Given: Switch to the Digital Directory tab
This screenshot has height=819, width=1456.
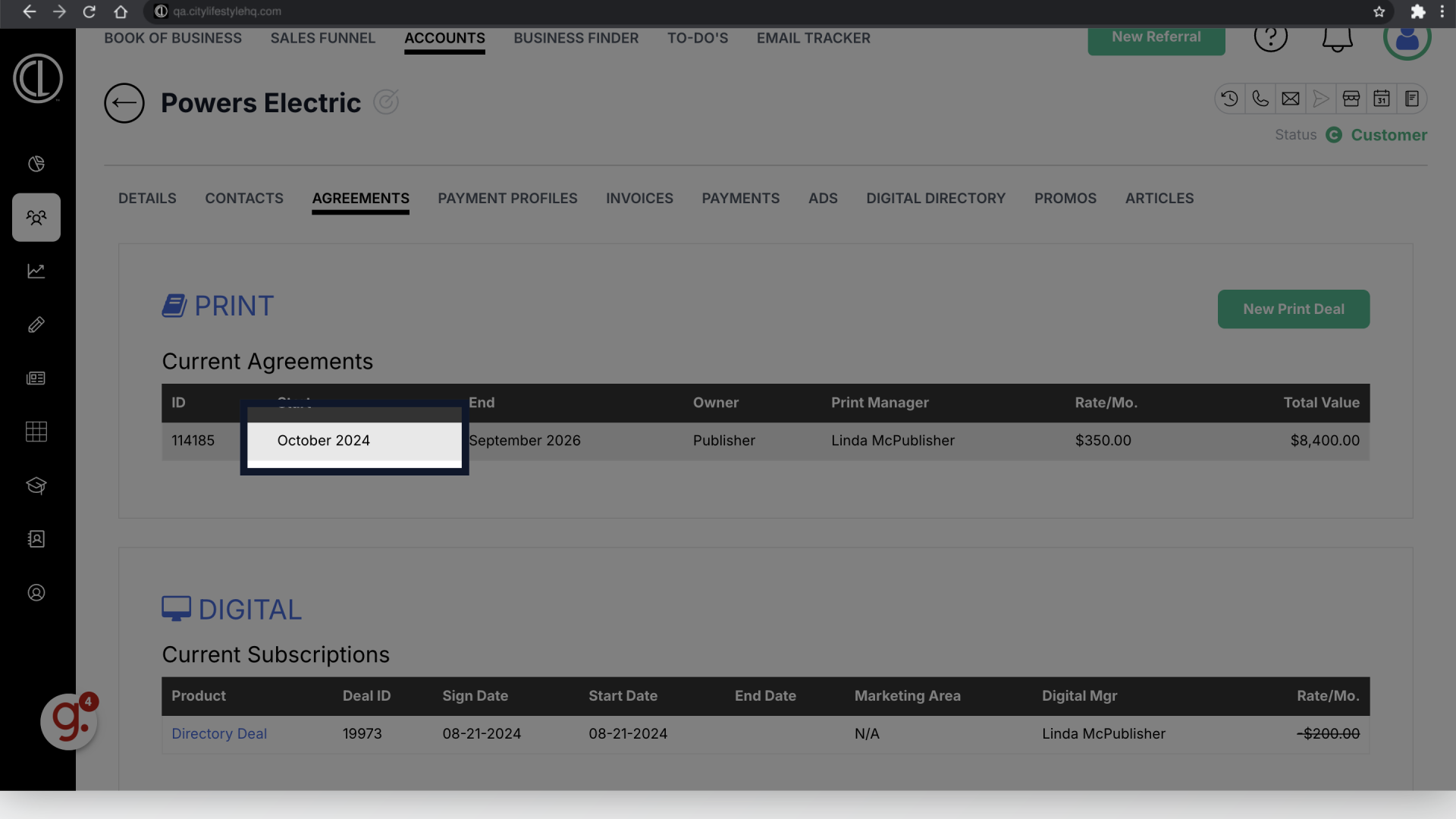Looking at the screenshot, I should (936, 199).
